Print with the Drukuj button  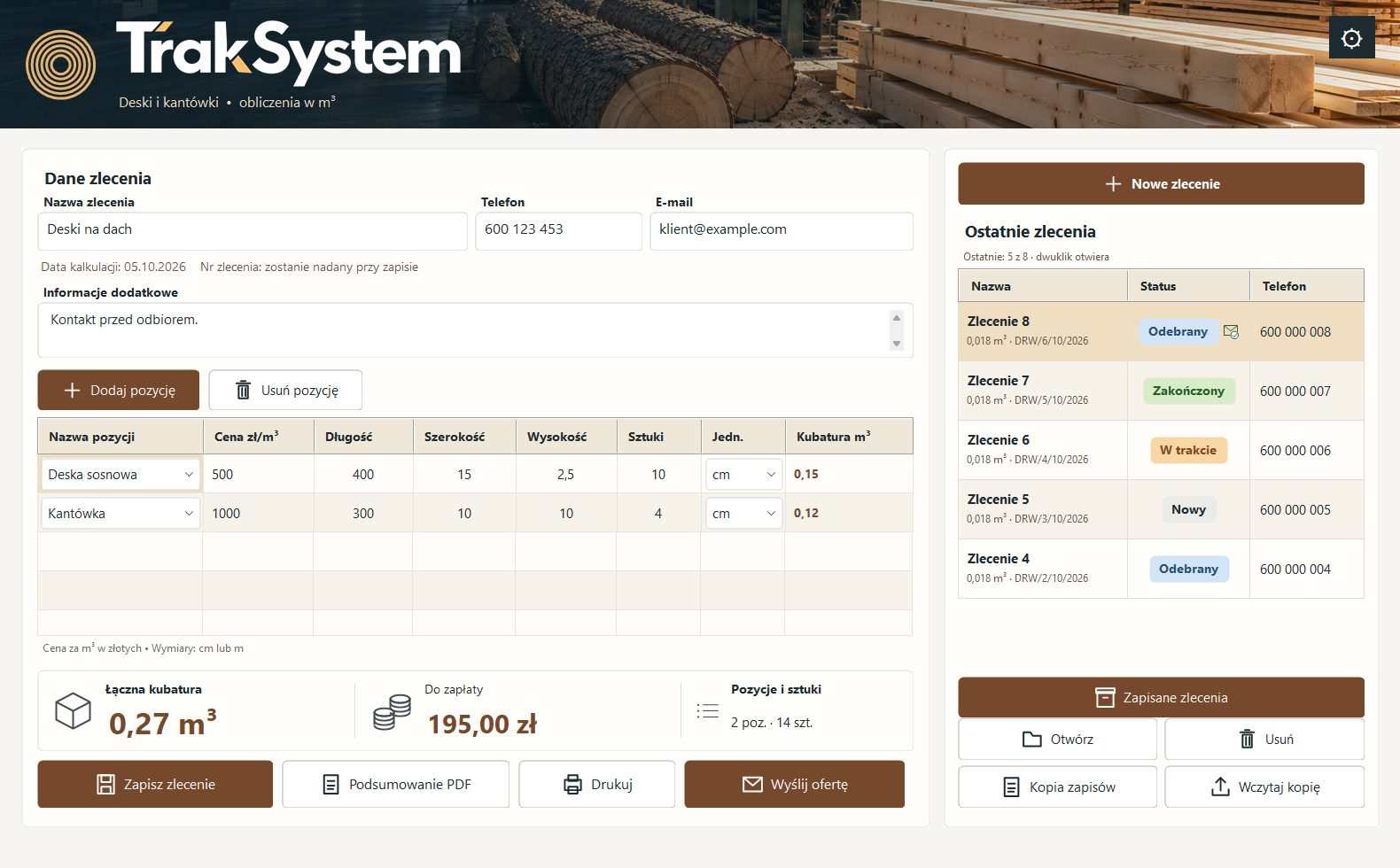click(x=597, y=784)
